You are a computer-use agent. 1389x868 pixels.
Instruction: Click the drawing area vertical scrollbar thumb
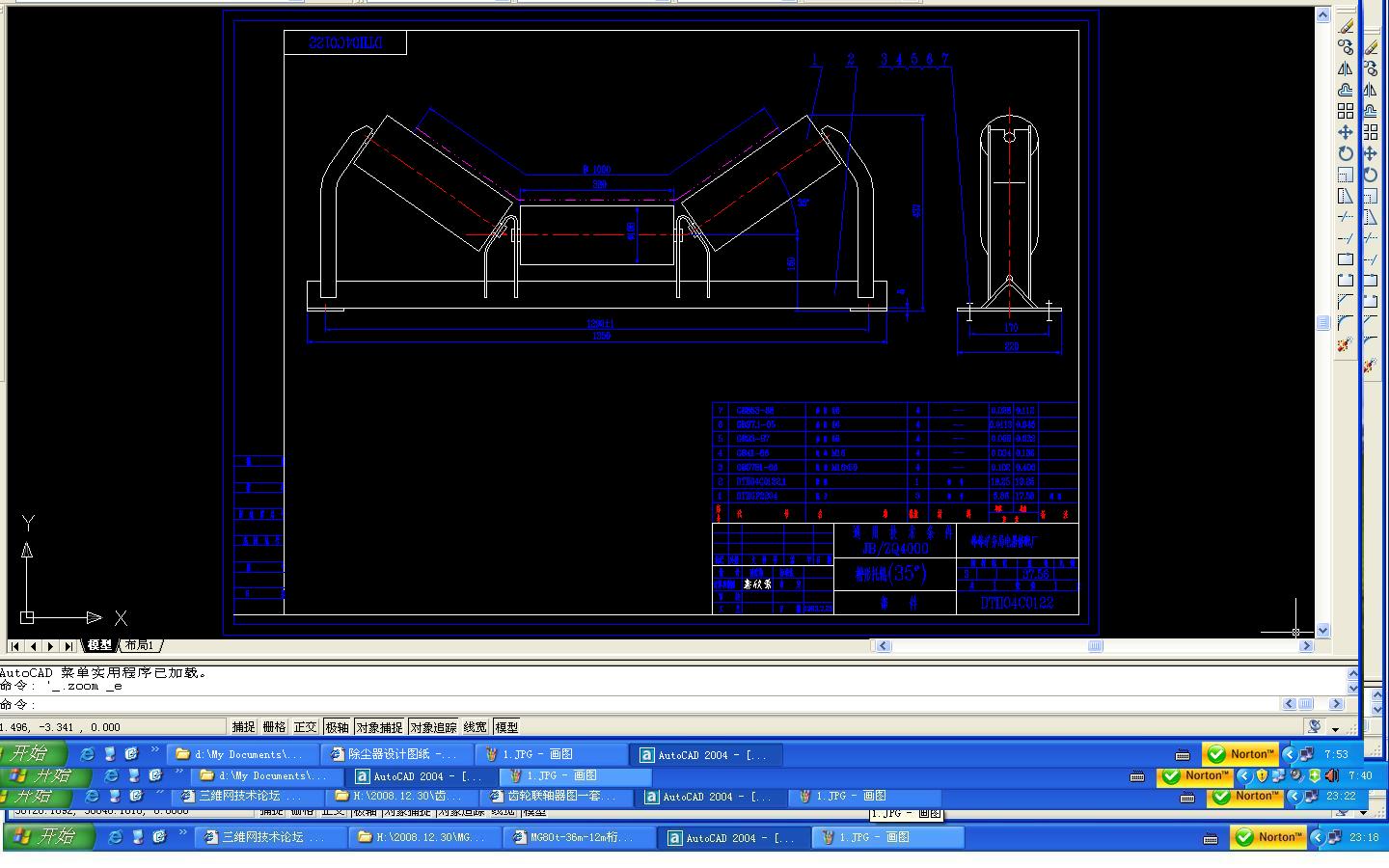tap(1322, 323)
